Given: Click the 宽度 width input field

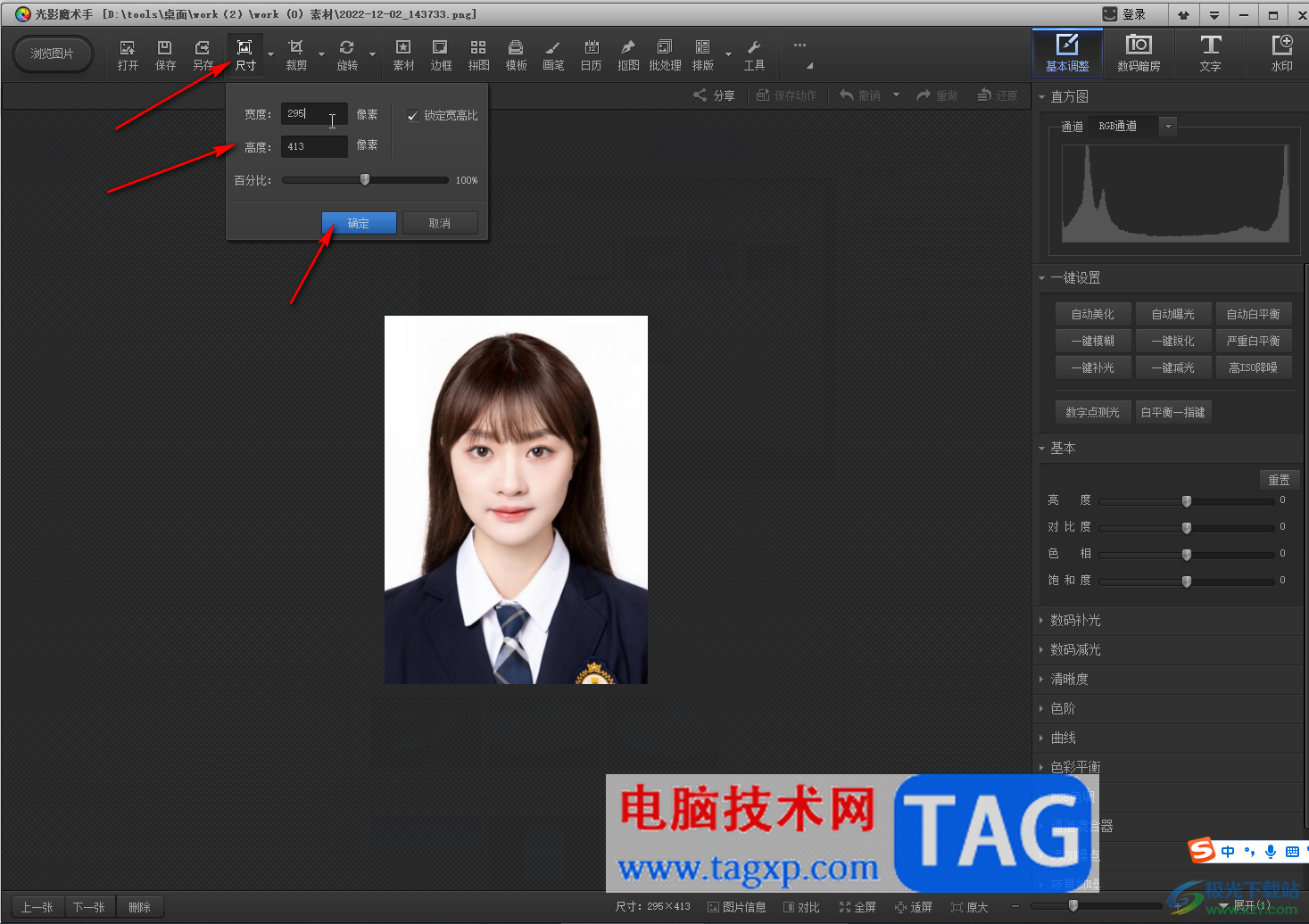Looking at the screenshot, I should point(314,114).
